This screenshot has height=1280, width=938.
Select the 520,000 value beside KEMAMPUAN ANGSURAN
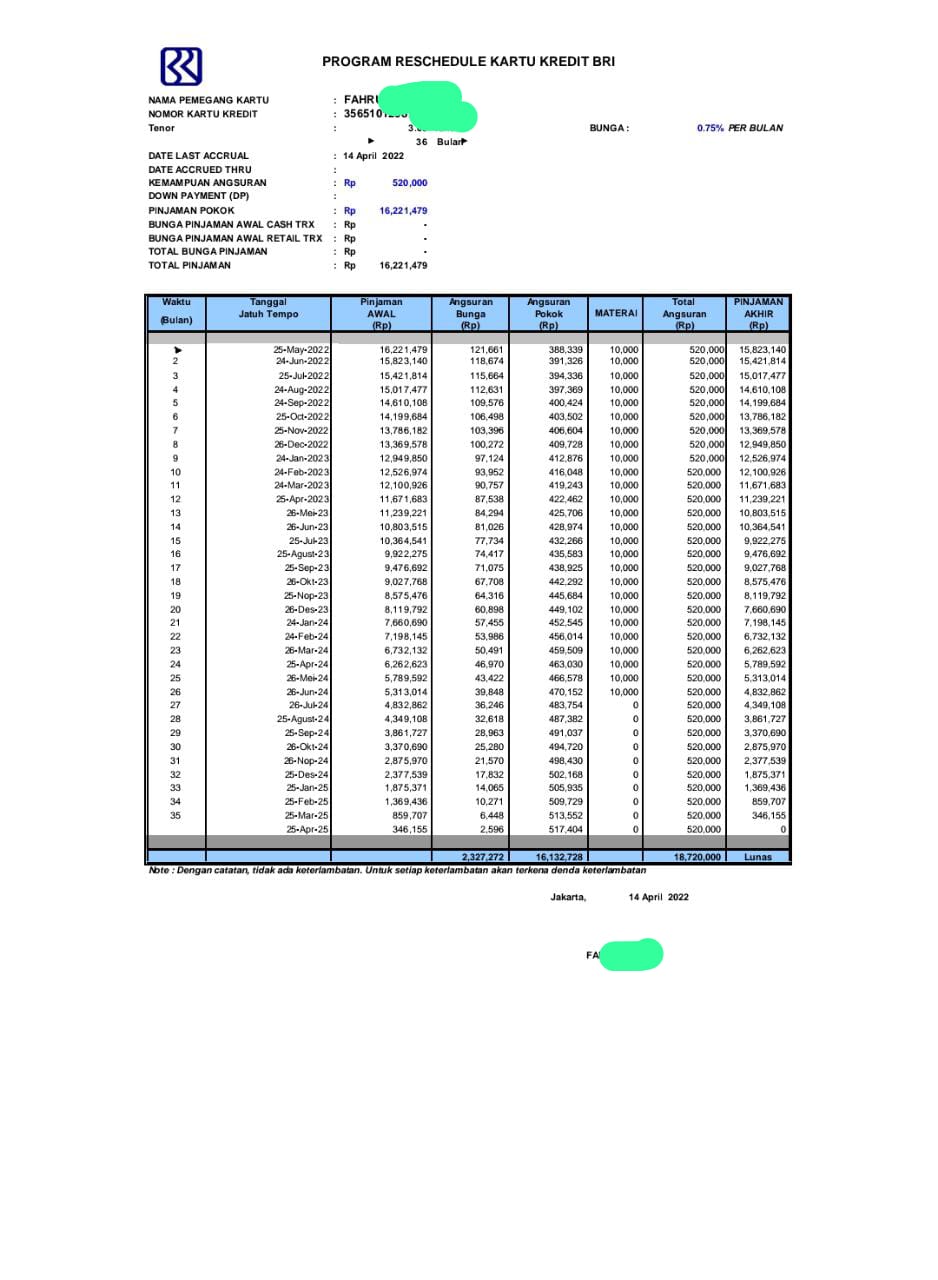coord(410,183)
